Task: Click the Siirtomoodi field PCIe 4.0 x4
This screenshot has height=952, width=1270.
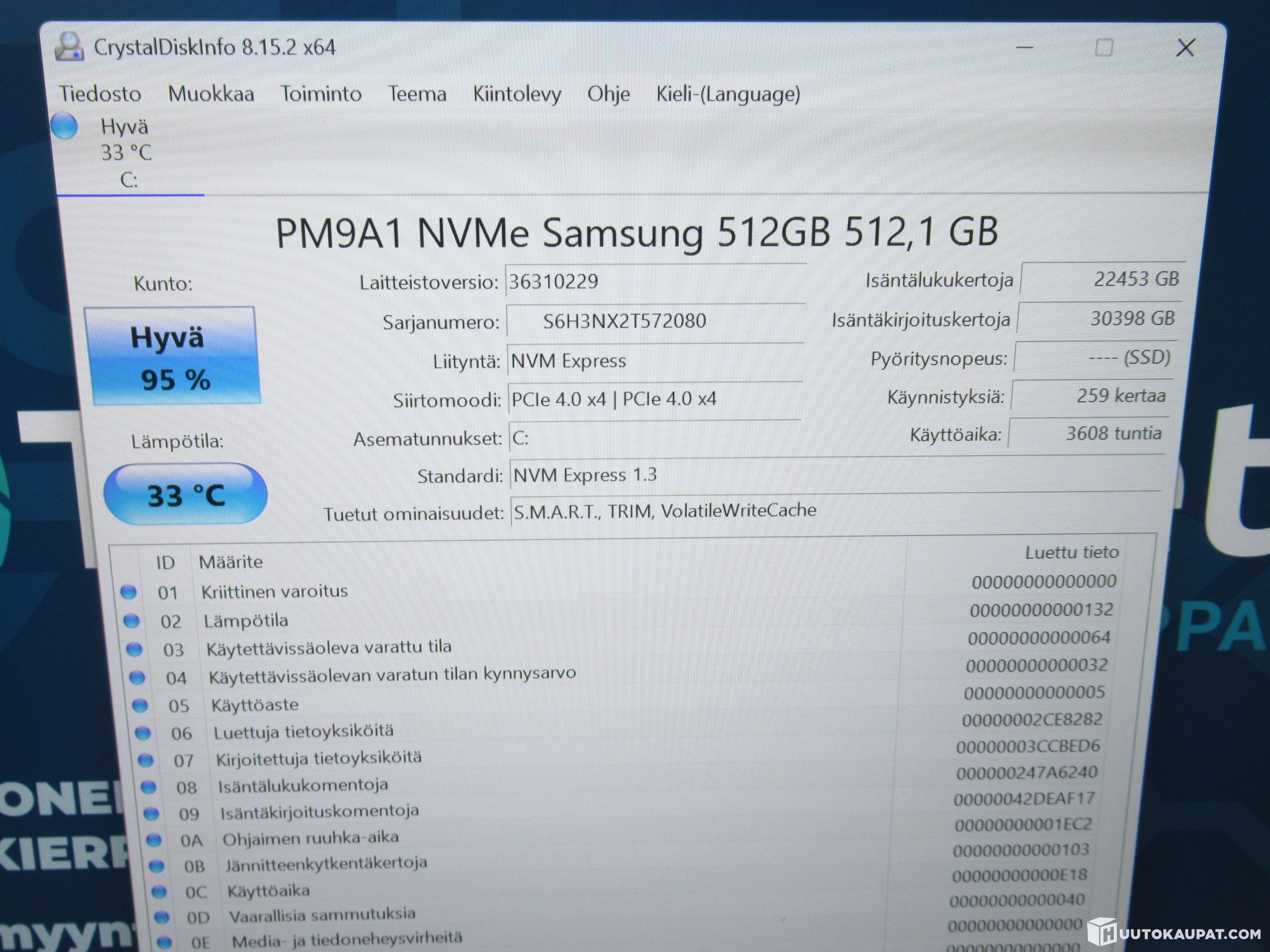Action: point(655,399)
